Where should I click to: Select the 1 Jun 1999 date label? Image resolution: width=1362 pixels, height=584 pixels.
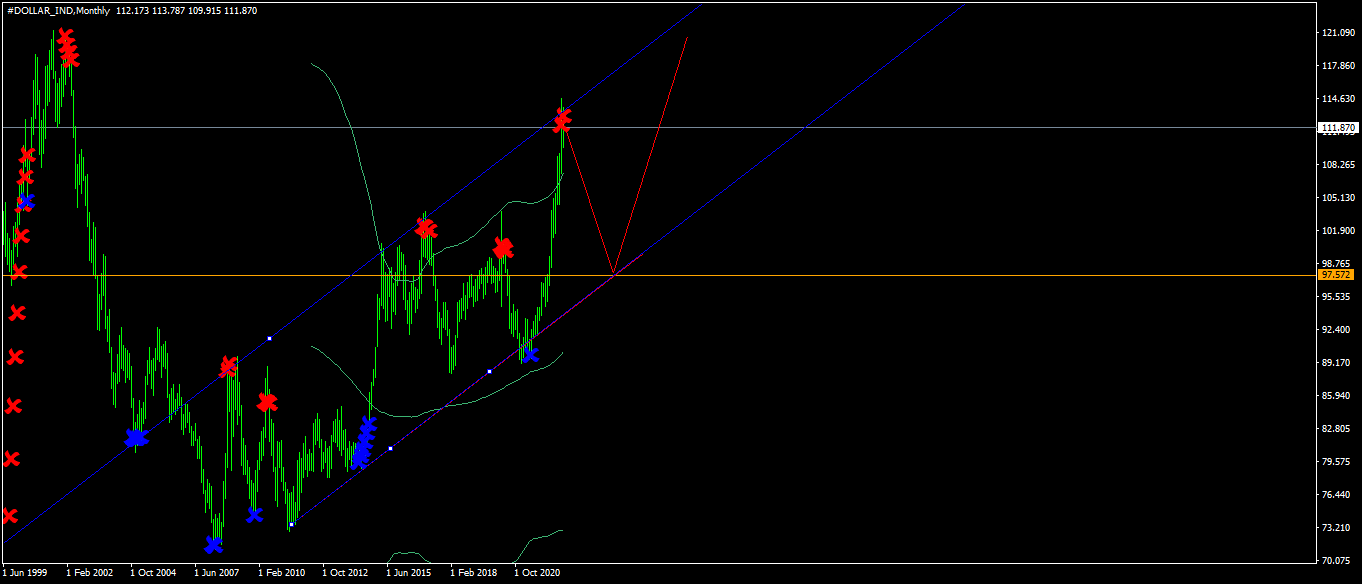point(25,573)
